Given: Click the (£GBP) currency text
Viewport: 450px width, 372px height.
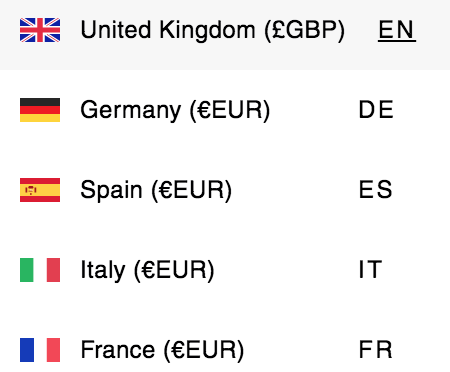Looking at the screenshot, I should 304,31.
